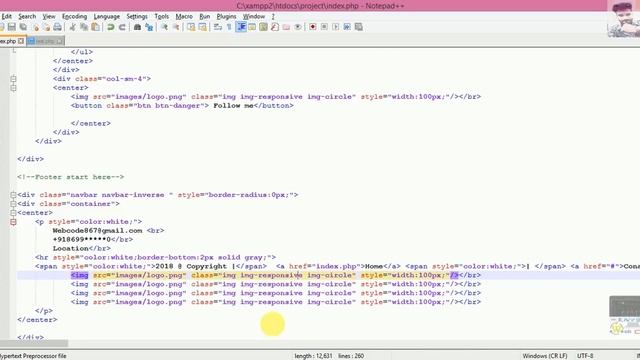Viewport: 640px width, 360px height.
Task: Open the View menu
Action: pos(49,16)
